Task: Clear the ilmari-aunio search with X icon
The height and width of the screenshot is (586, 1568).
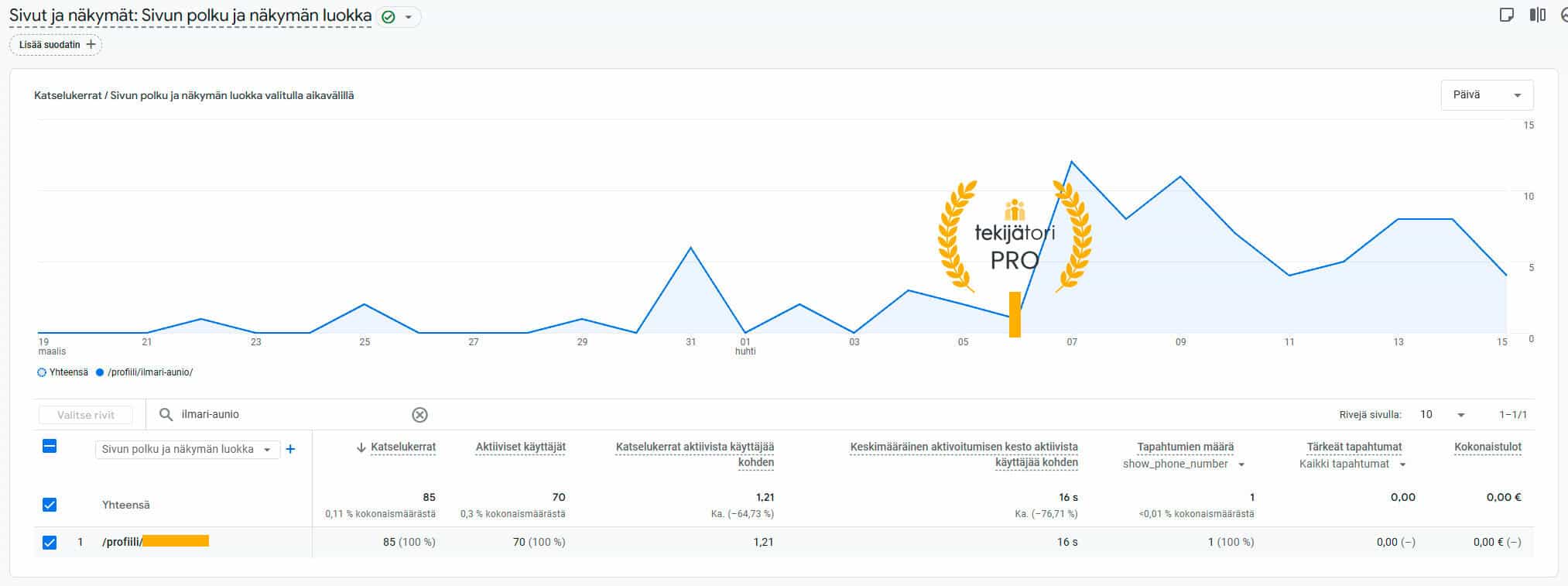Action: click(x=419, y=415)
